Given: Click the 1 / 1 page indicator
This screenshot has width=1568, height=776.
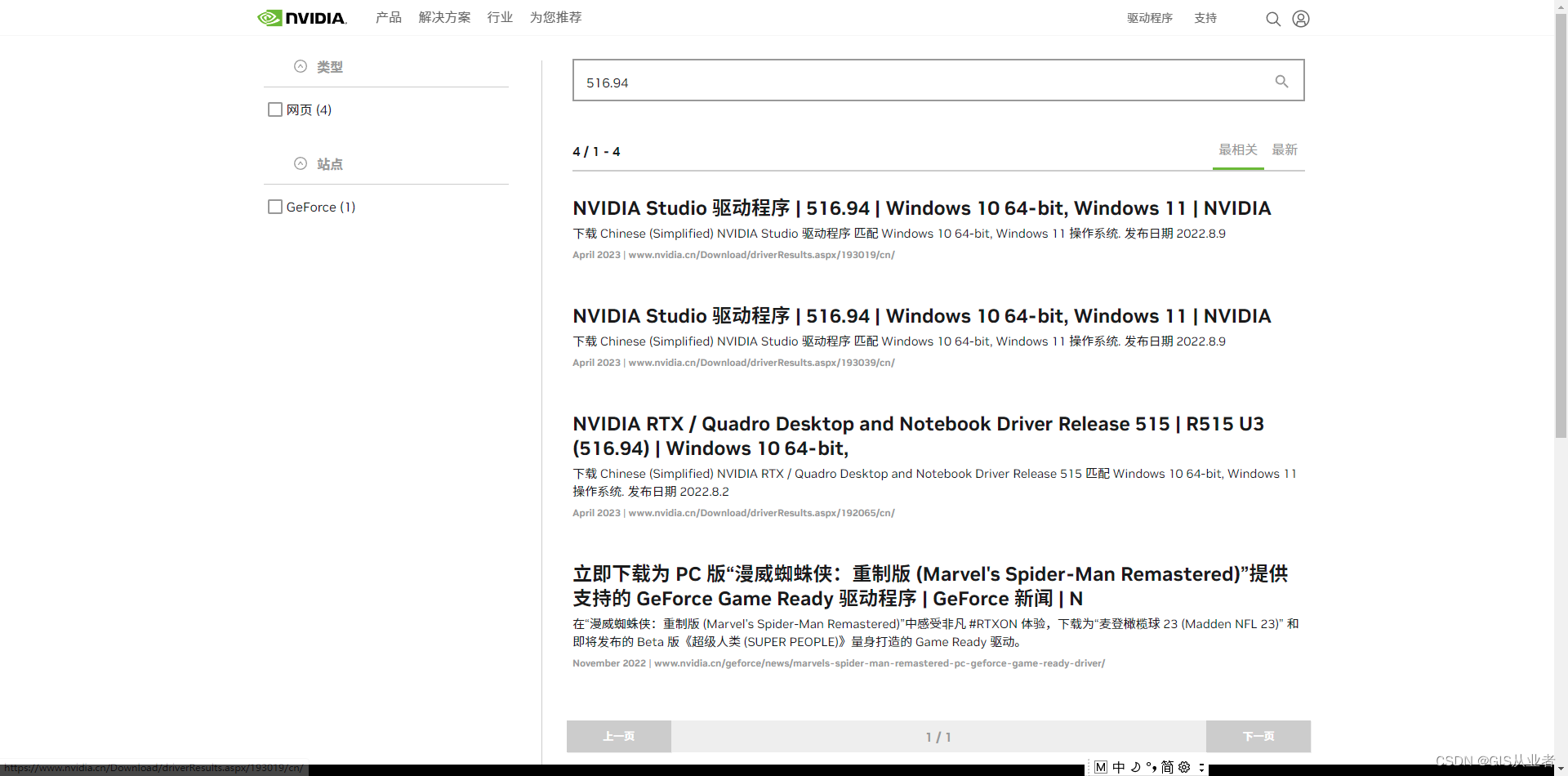Looking at the screenshot, I should (938, 737).
